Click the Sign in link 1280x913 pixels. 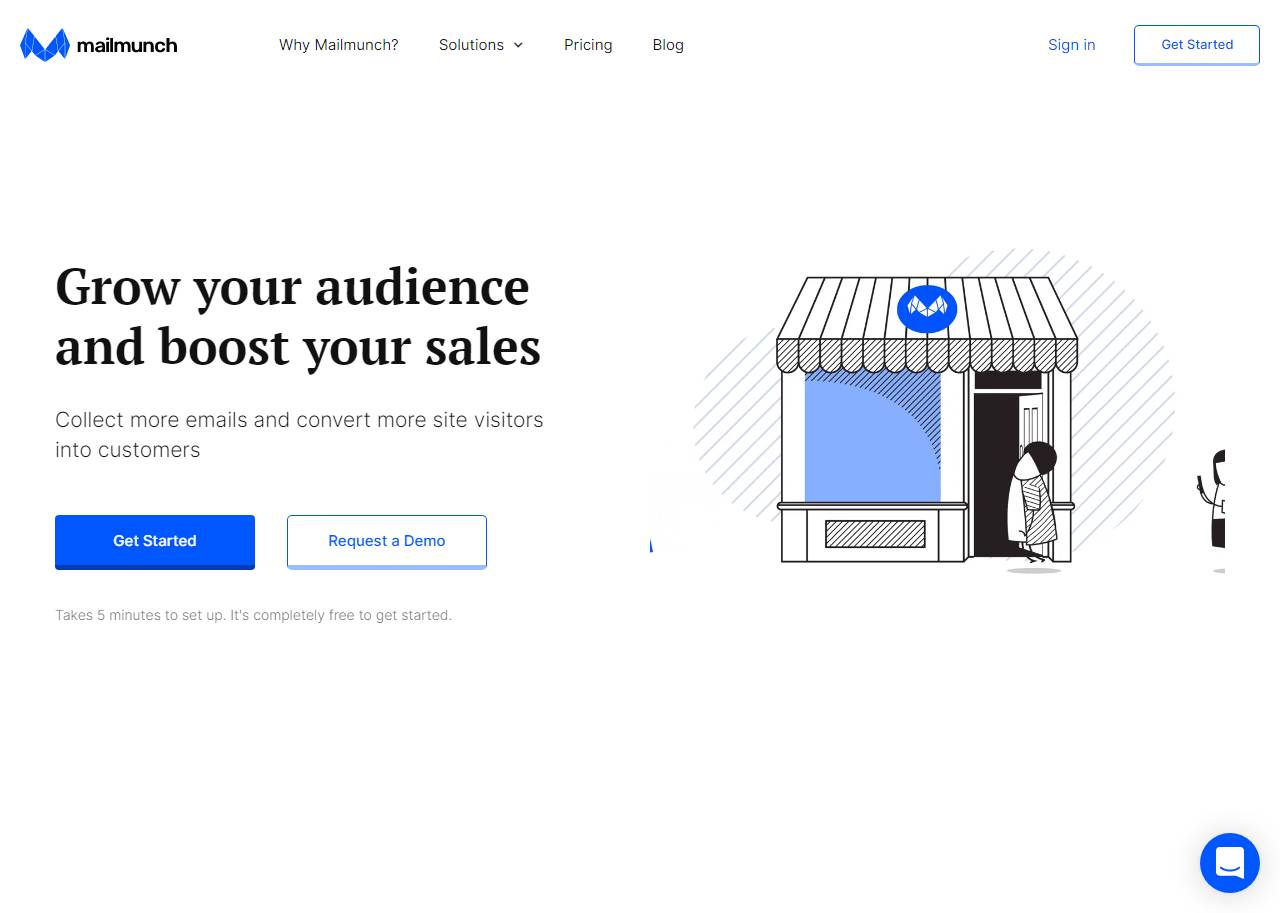pyautogui.click(x=1071, y=45)
